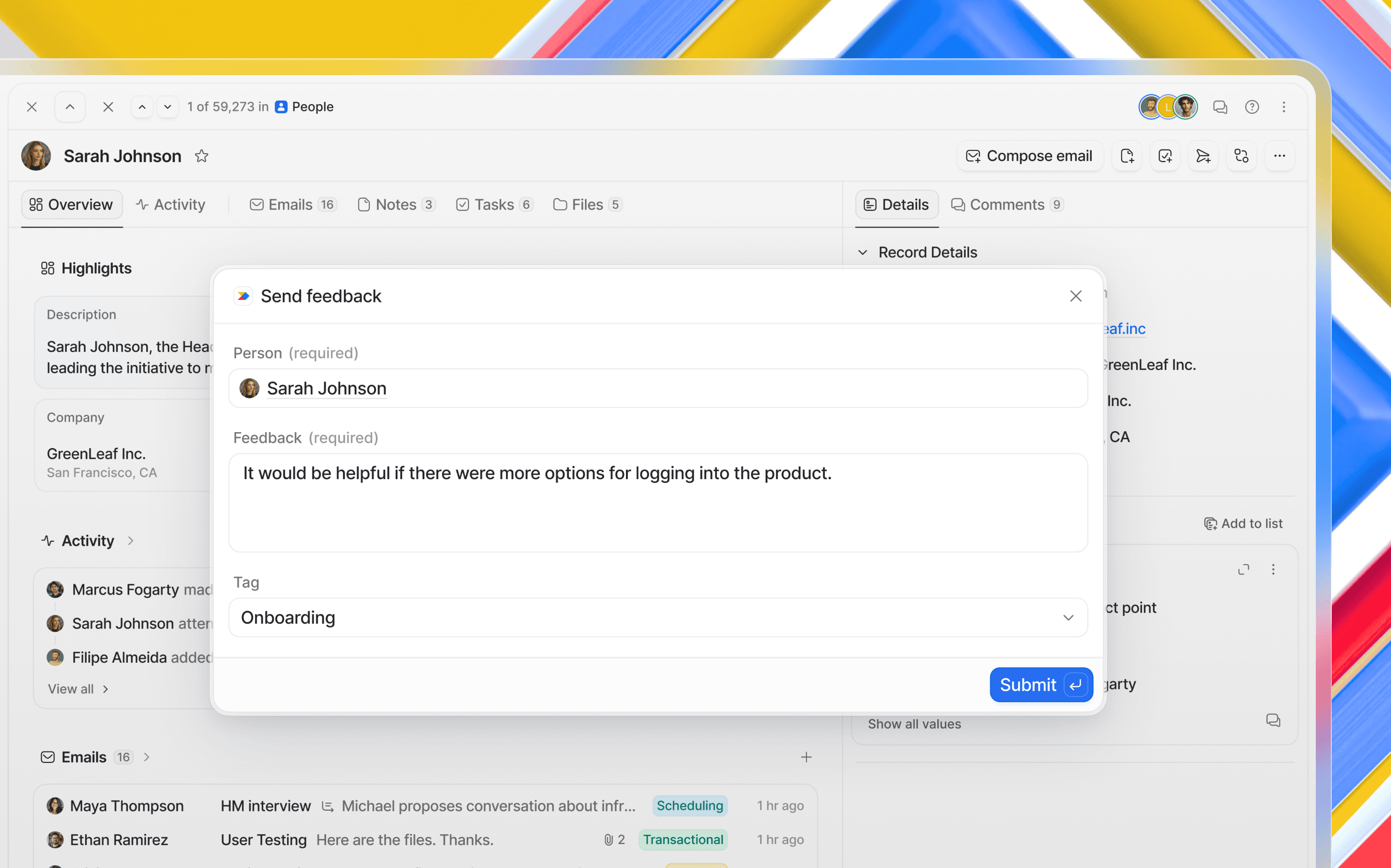Click the workflow icon in header

coord(1241,156)
